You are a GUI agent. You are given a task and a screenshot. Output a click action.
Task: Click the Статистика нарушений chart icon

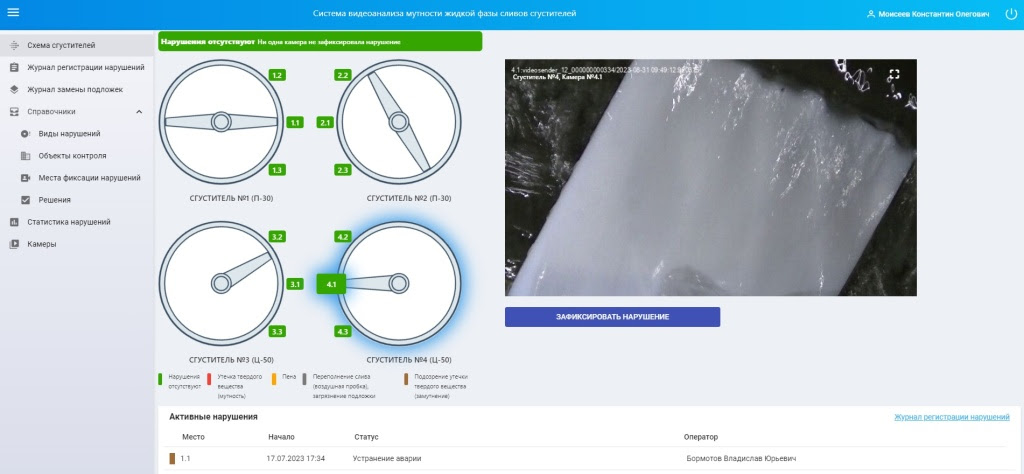point(14,222)
